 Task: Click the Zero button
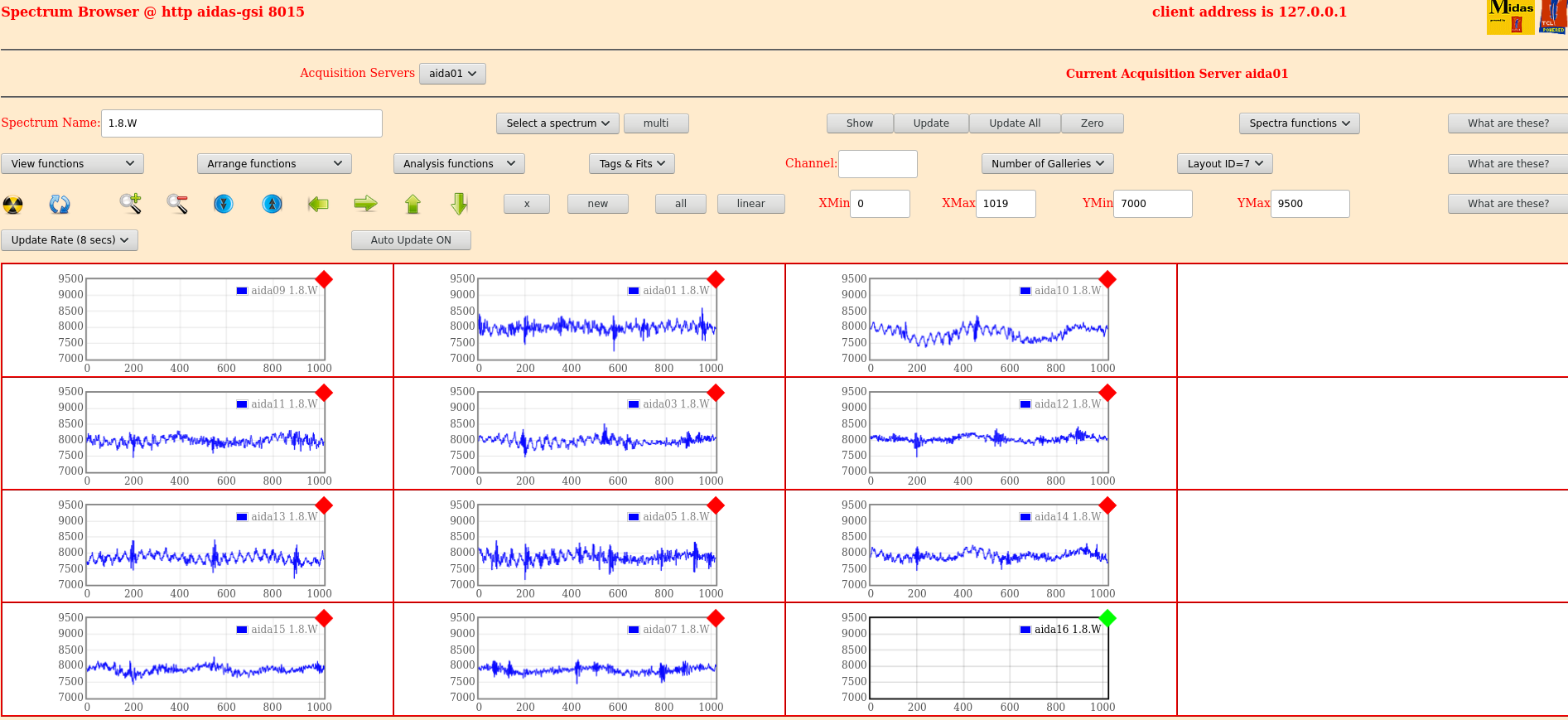click(1092, 123)
